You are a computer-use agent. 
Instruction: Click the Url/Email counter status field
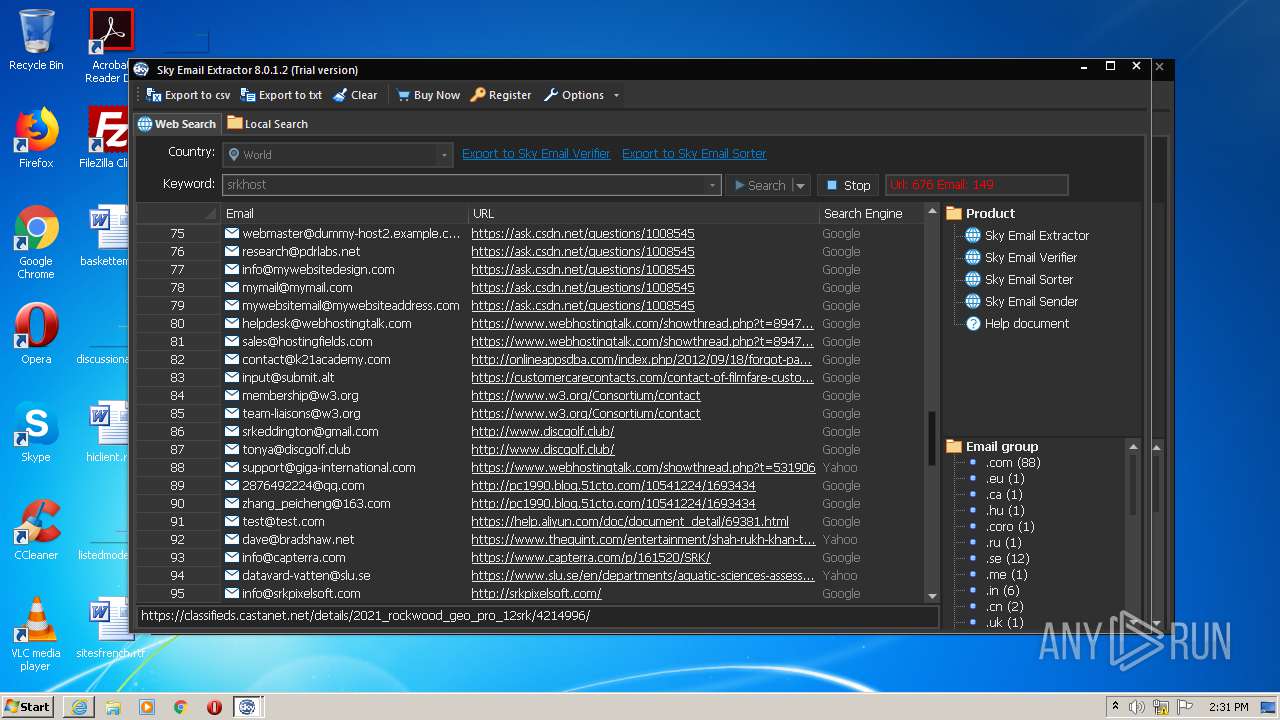976,185
